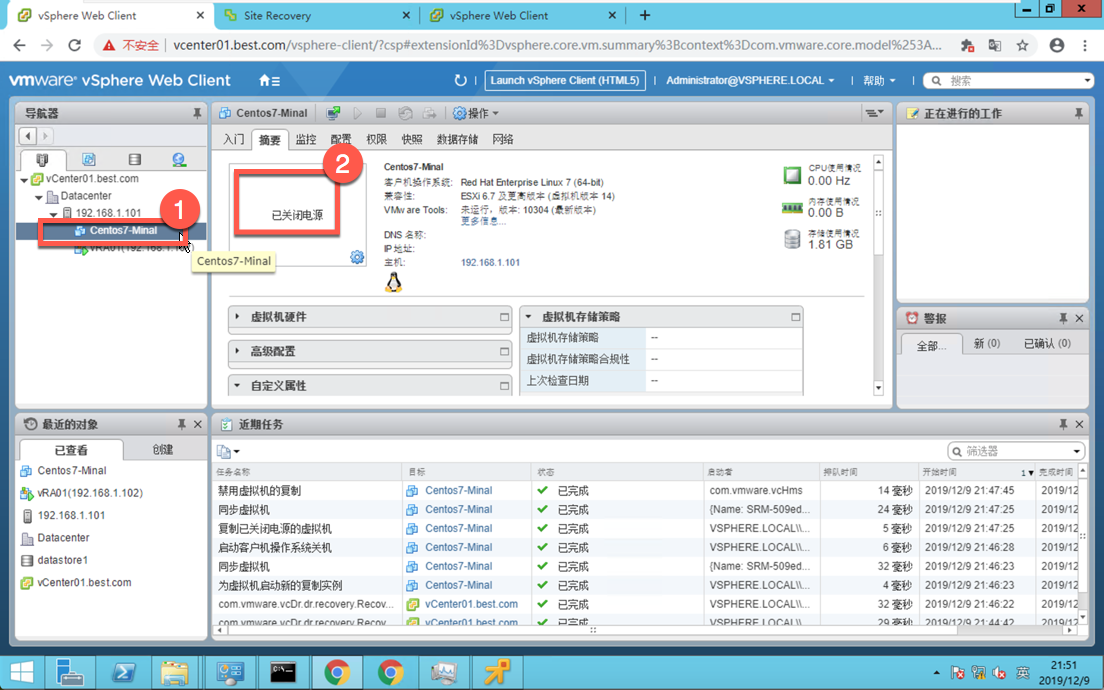The height and width of the screenshot is (690, 1104).
Task: Open the Chrome profile icon
Action: point(1057,45)
